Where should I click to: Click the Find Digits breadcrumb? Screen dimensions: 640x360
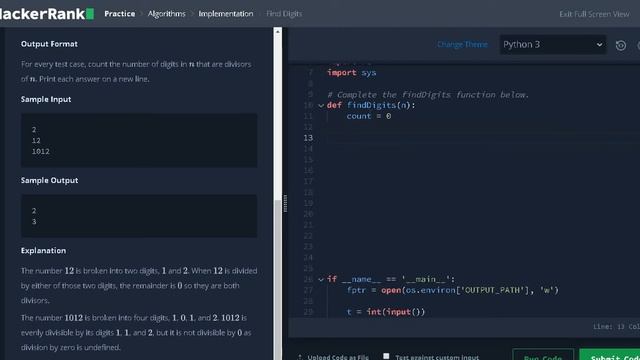[284, 13]
